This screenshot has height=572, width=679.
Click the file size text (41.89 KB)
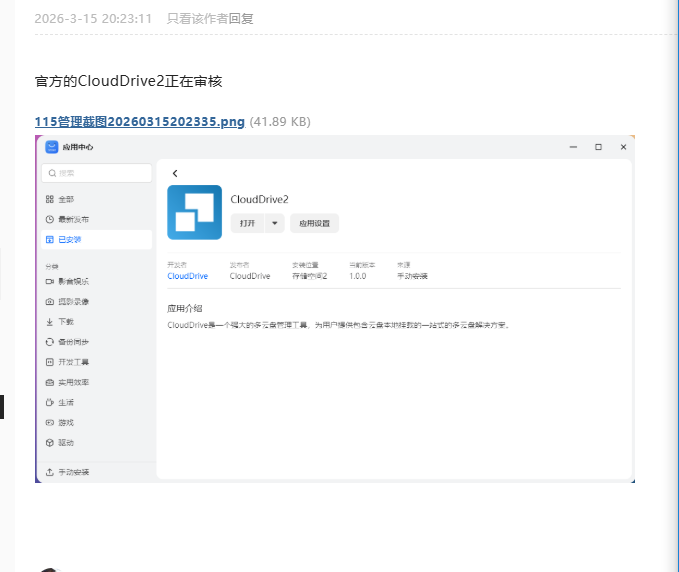(x=280, y=122)
